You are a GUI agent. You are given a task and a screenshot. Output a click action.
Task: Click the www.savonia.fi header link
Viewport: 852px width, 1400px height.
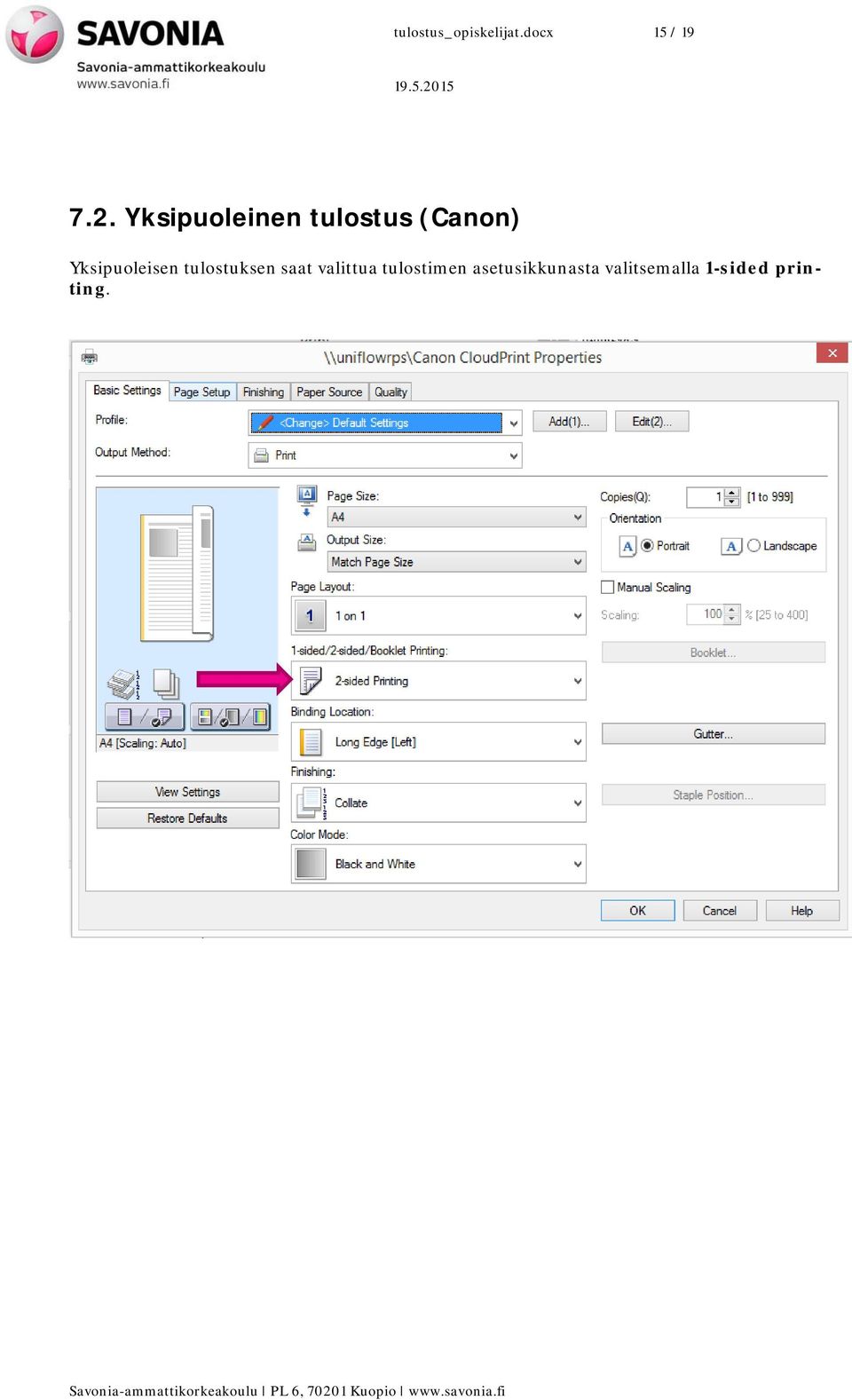123,84
